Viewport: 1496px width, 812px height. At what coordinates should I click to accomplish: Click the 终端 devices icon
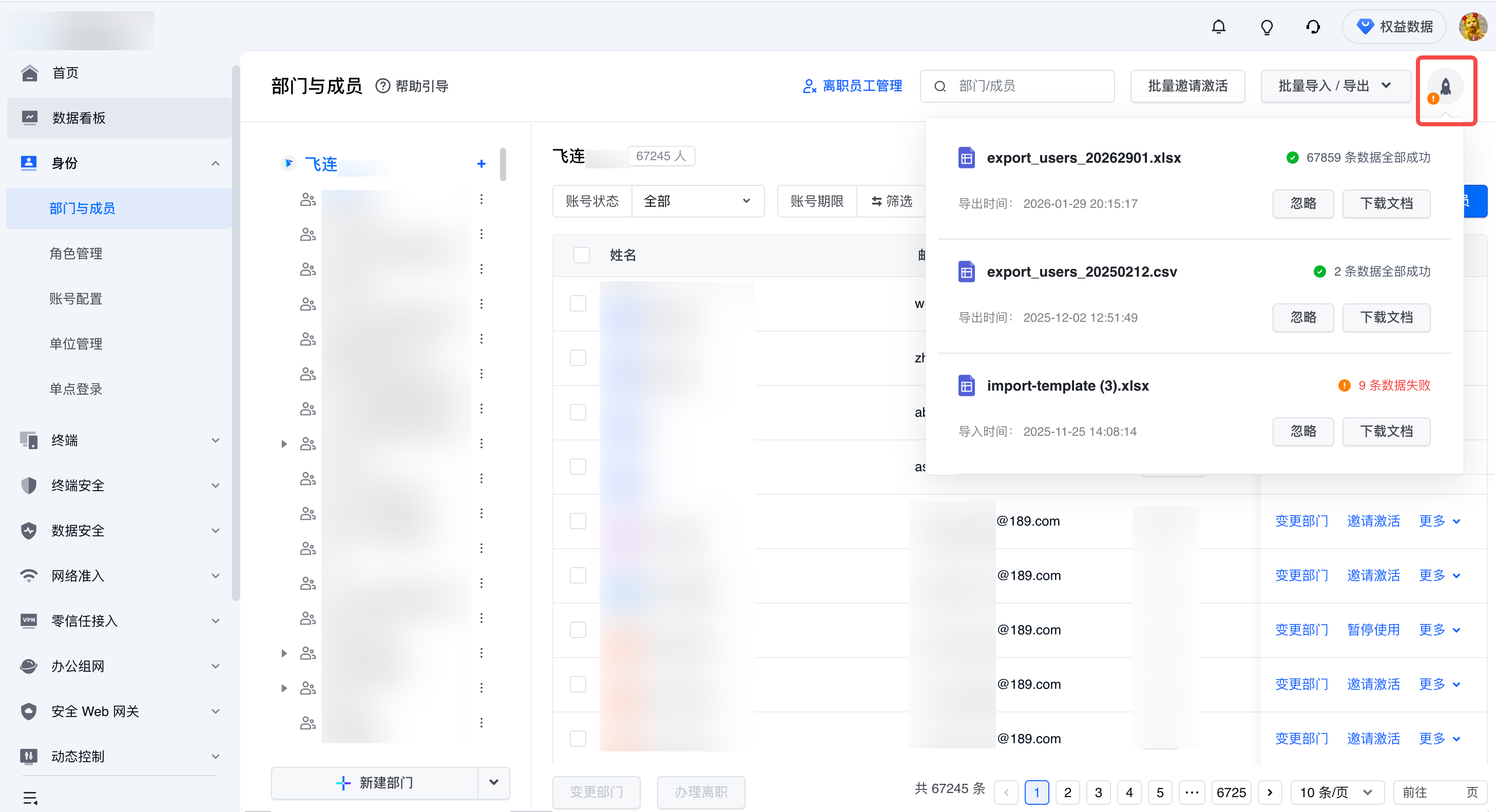[29, 440]
